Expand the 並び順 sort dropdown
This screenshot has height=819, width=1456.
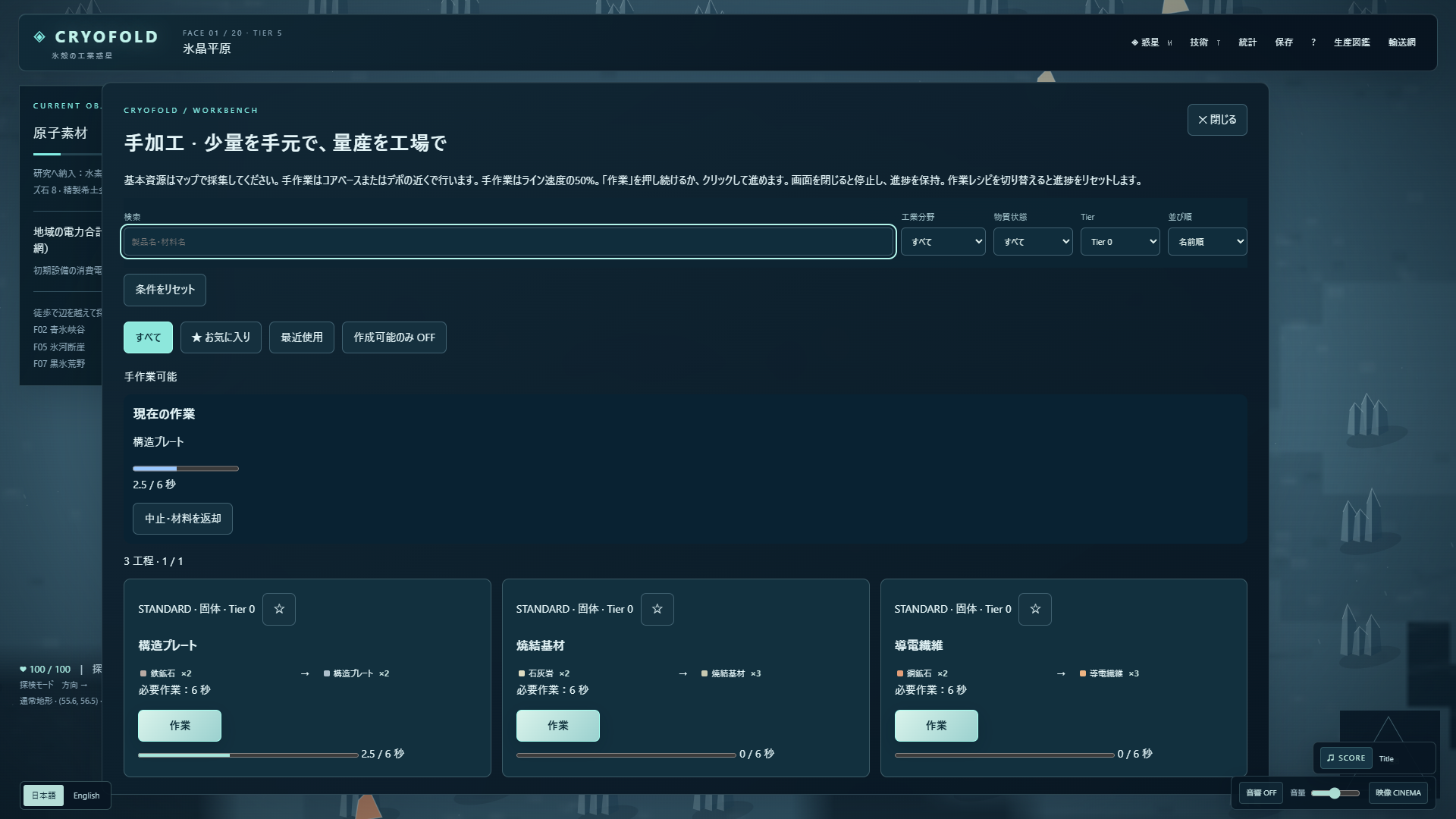(x=1207, y=242)
